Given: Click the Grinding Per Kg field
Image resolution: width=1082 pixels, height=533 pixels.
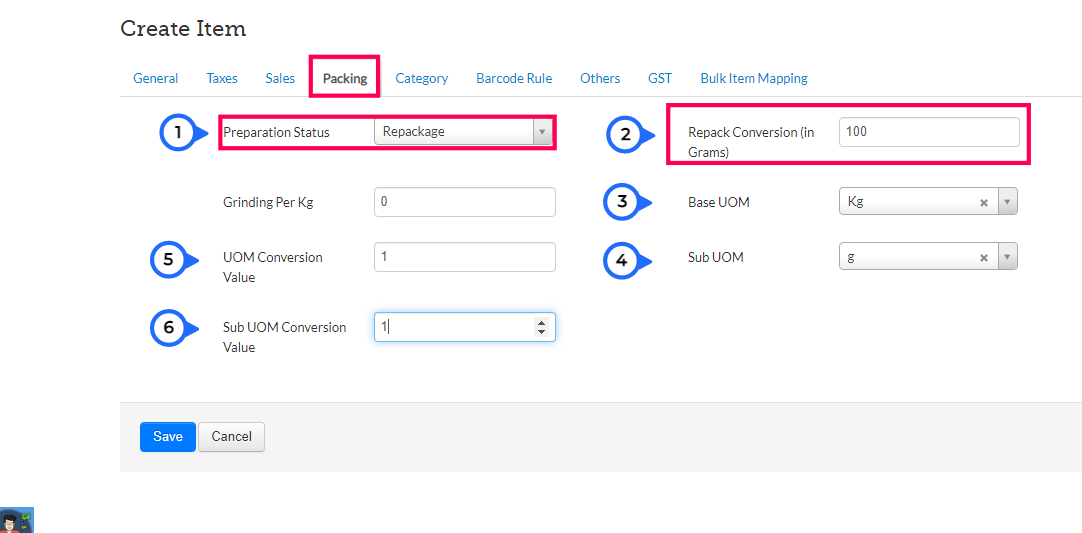Looking at the screenshot, I should [464, 202].
